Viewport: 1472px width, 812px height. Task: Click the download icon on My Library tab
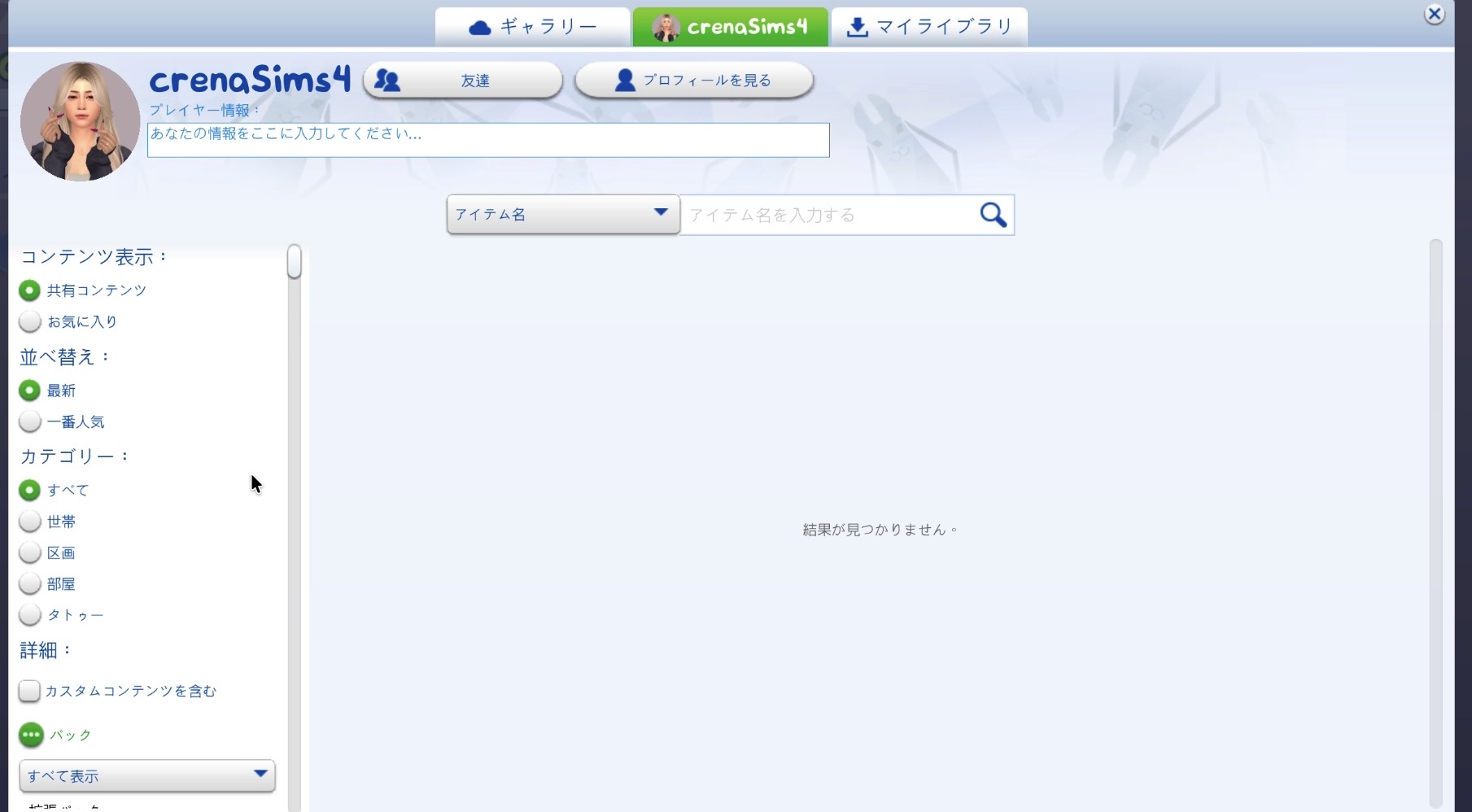(857, 28)
